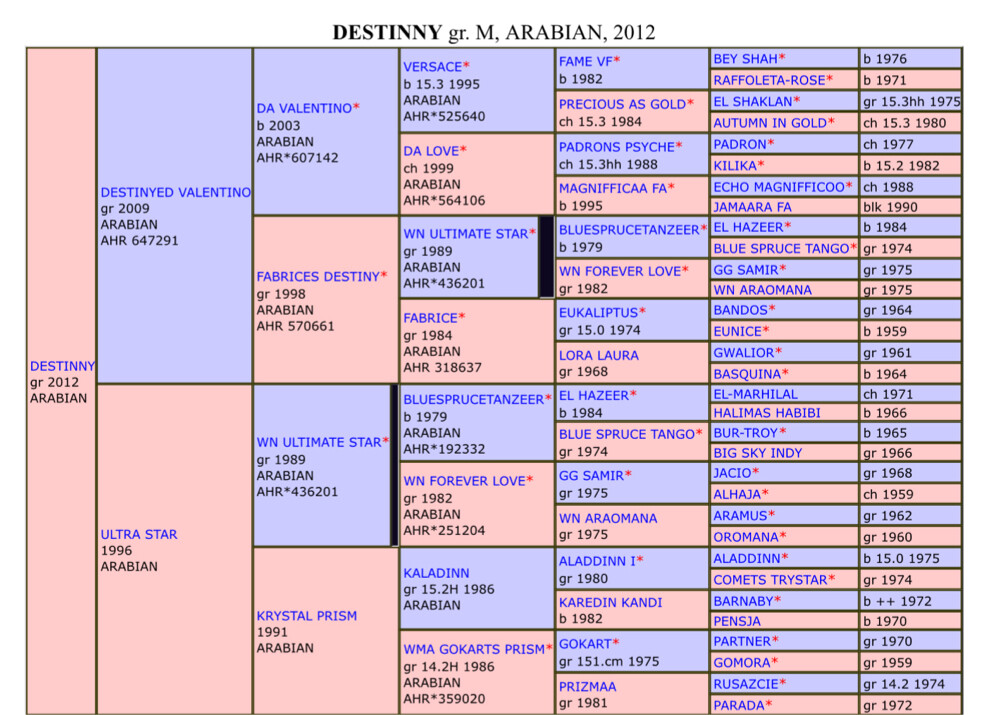Open the PARTNER link

[742, 641]
